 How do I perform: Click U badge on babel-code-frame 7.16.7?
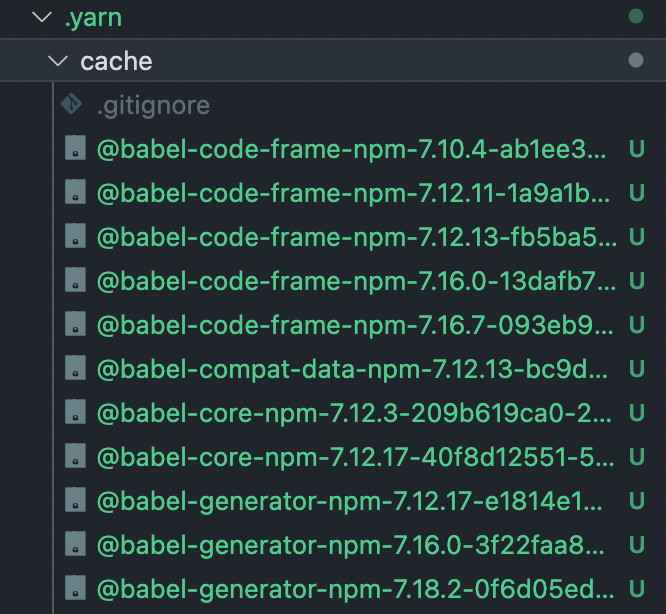637,325
